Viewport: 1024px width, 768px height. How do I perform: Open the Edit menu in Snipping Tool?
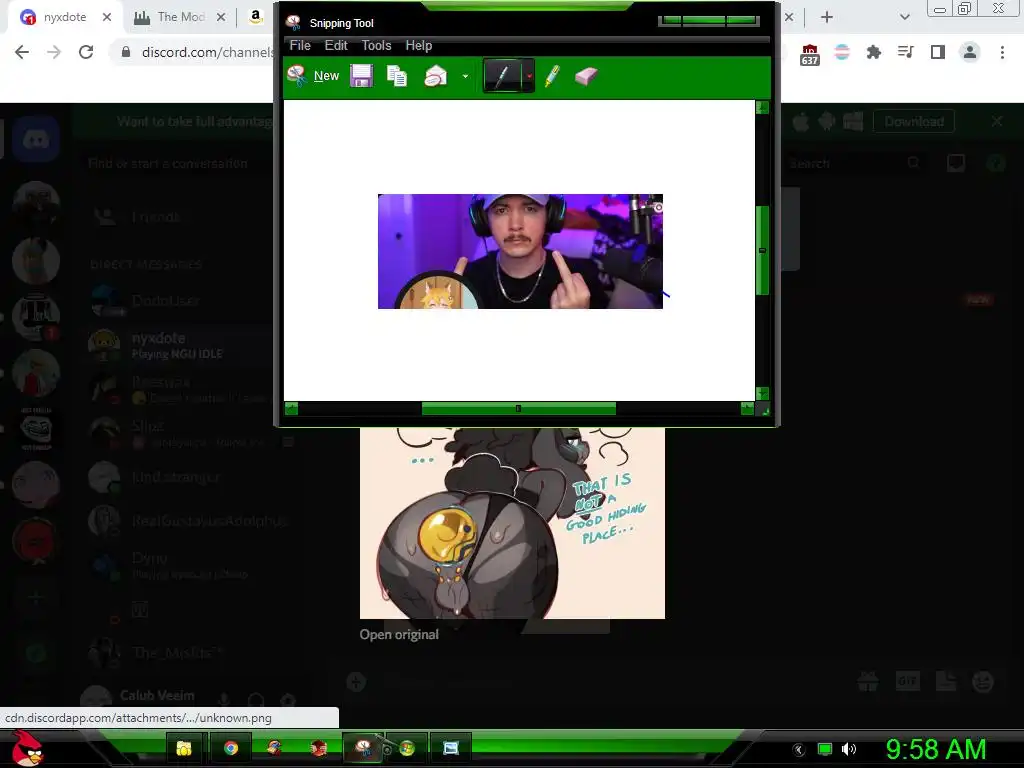336,45
